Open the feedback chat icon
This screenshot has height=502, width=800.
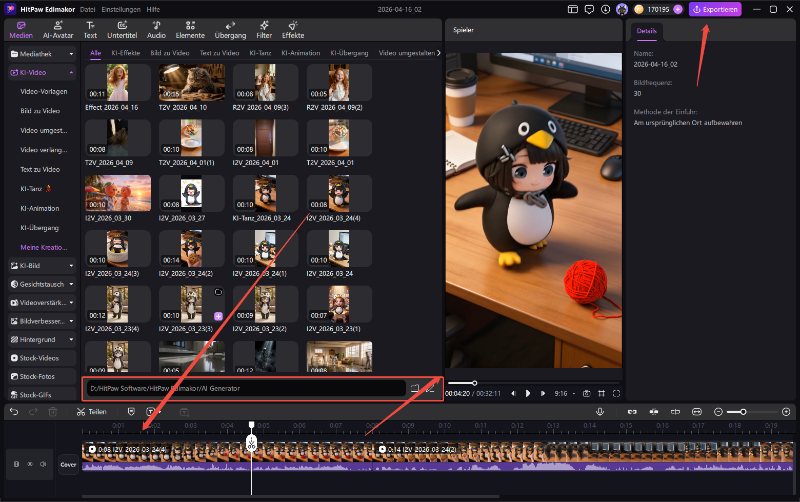(x=589, y=9)
